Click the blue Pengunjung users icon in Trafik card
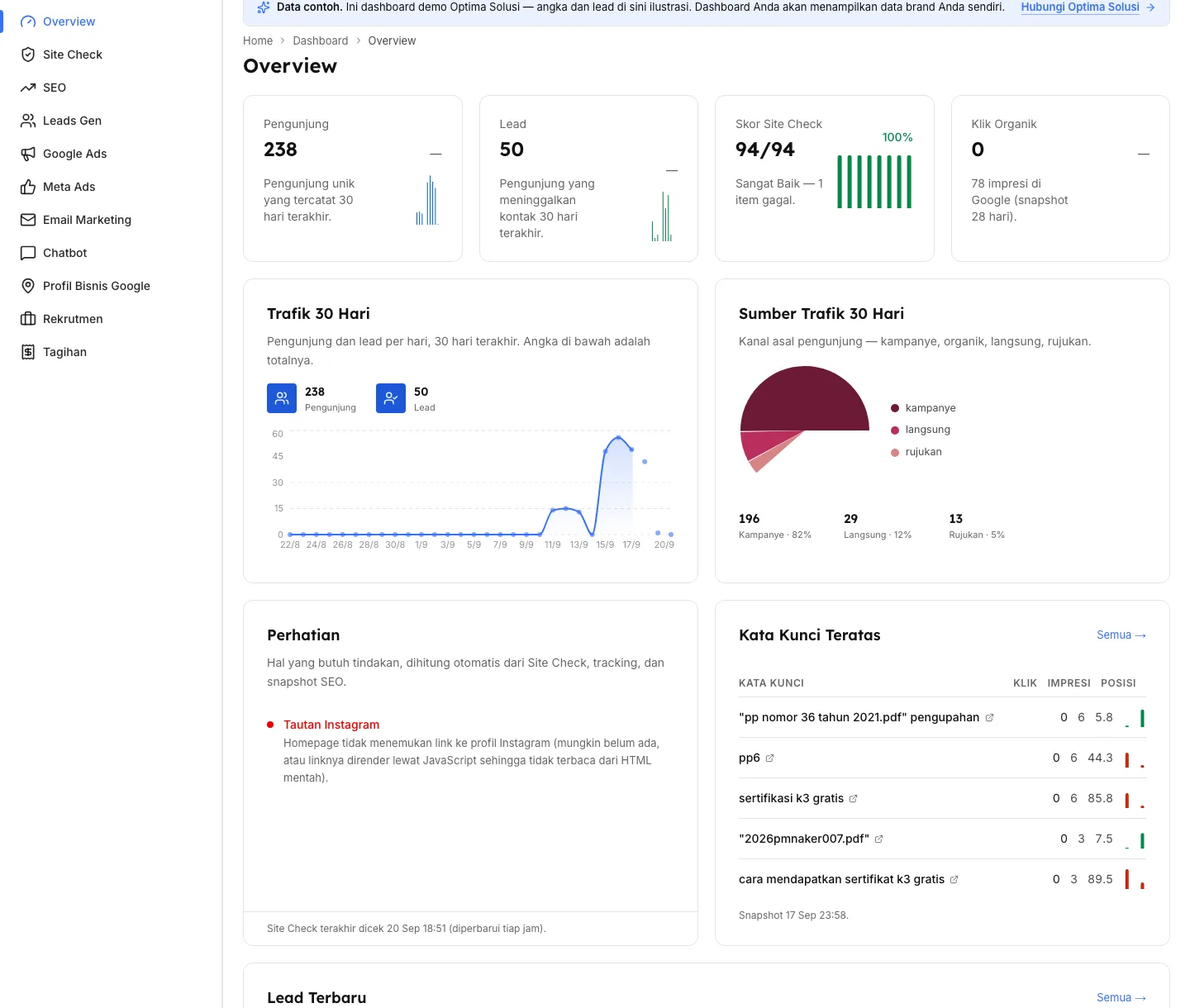The width and height of the screenshot is (1190, 1008). [282, 398]
